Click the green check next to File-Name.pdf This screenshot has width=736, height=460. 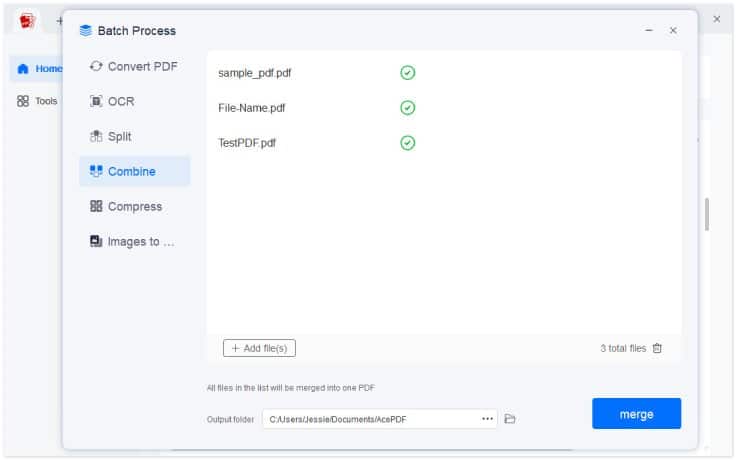click(407, 108)
